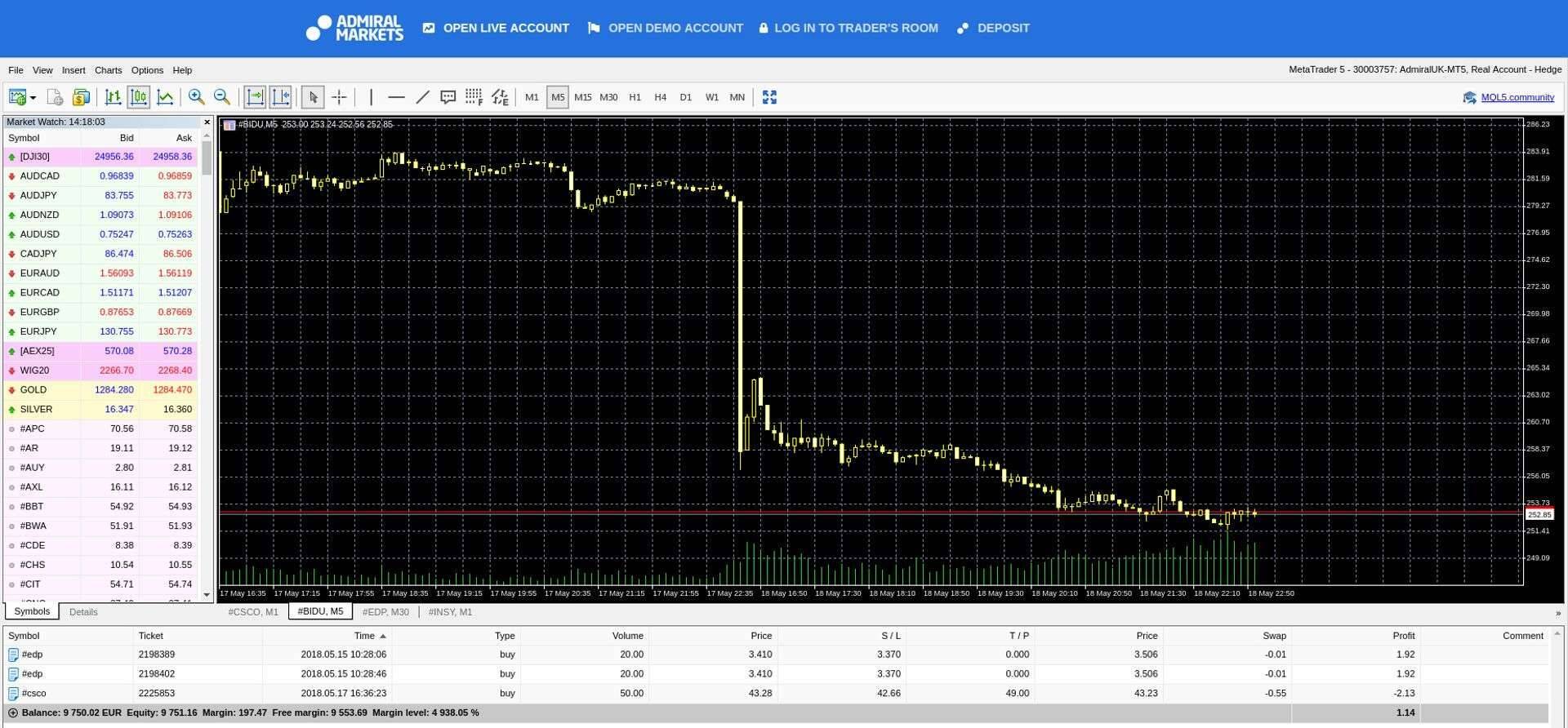This screenshot has width=1568, height=728.
Task: Open the MQL5.community link
Action: (x=1517, y=97)
